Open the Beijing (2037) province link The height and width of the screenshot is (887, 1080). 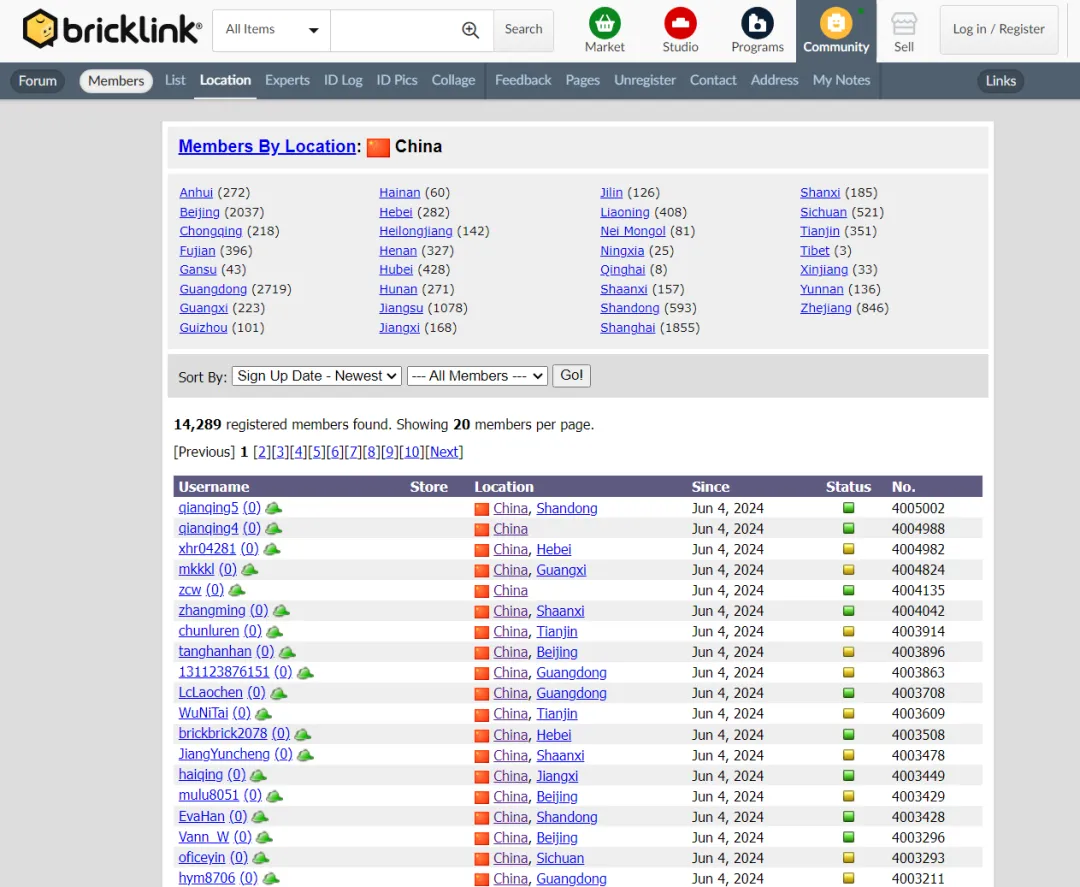coord(200,212)
